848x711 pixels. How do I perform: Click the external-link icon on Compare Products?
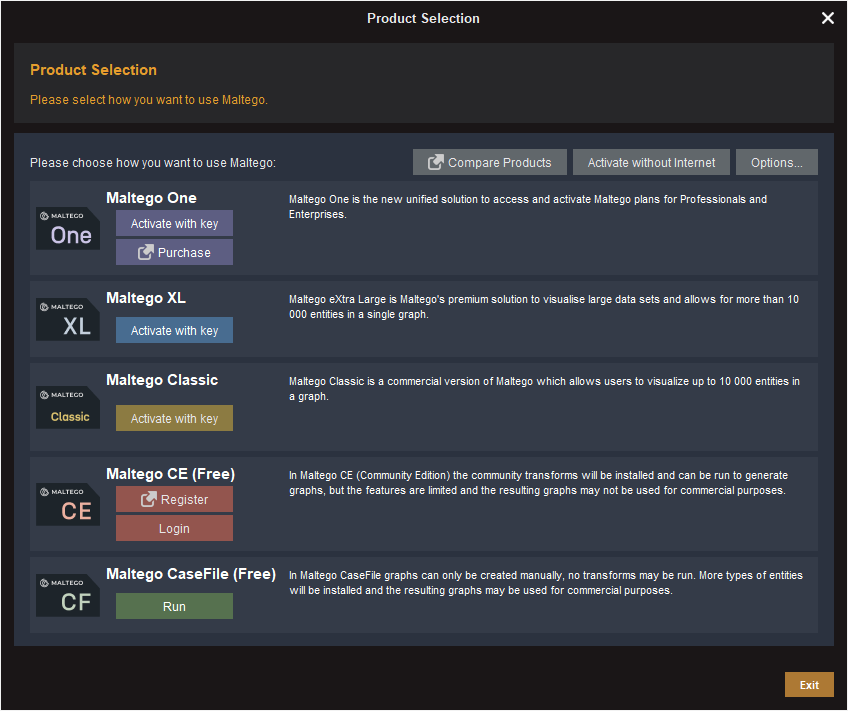click(x=436, y=162)
